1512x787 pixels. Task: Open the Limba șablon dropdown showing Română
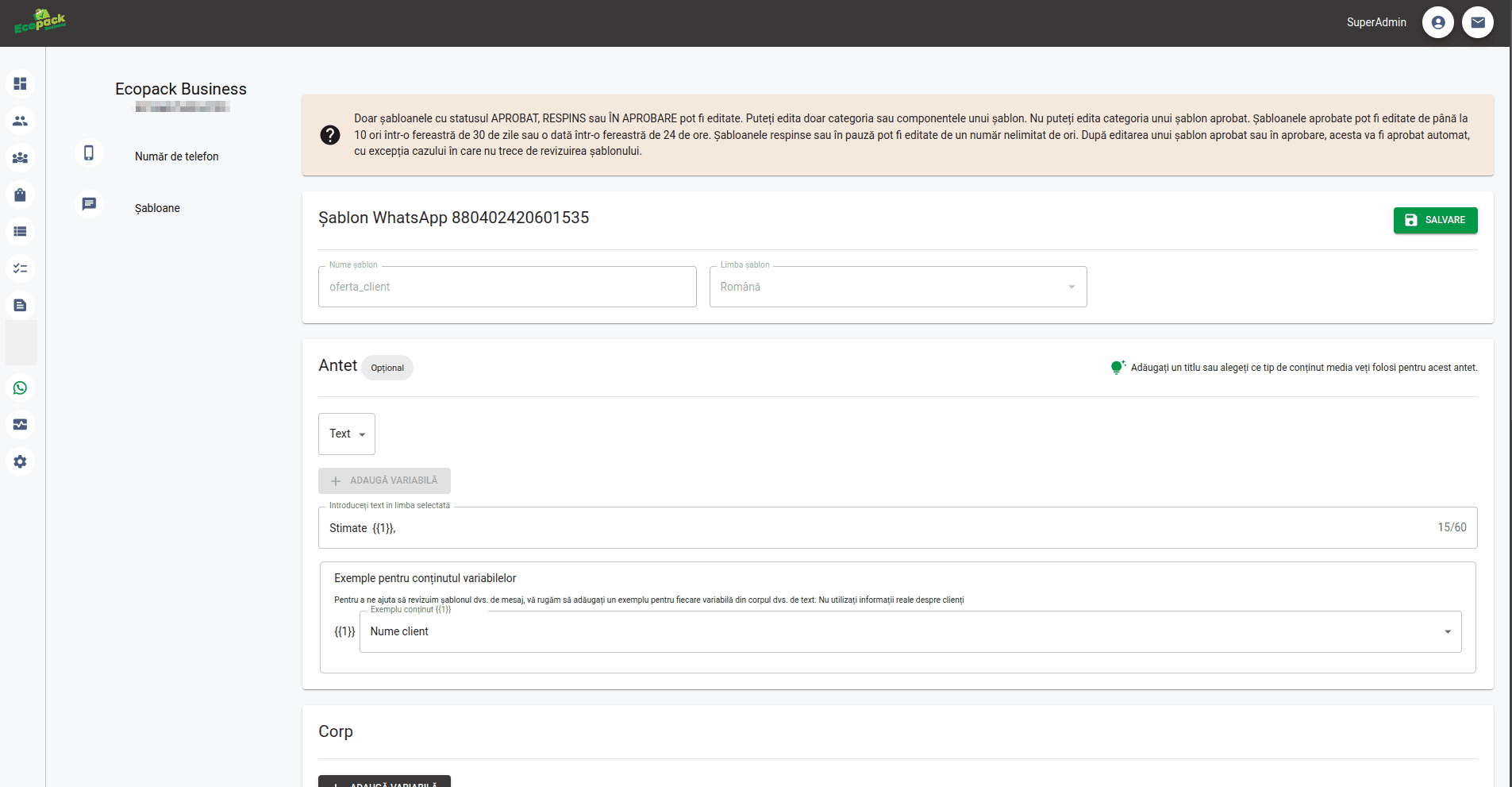pyautogui.click(x=898, y=287)
